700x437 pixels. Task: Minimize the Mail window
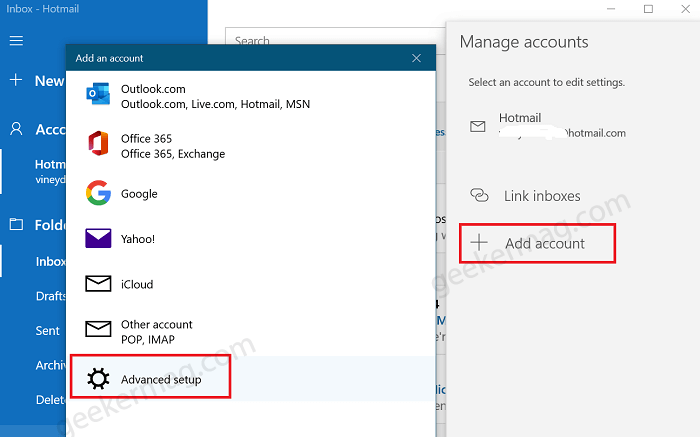pos(611,9)
